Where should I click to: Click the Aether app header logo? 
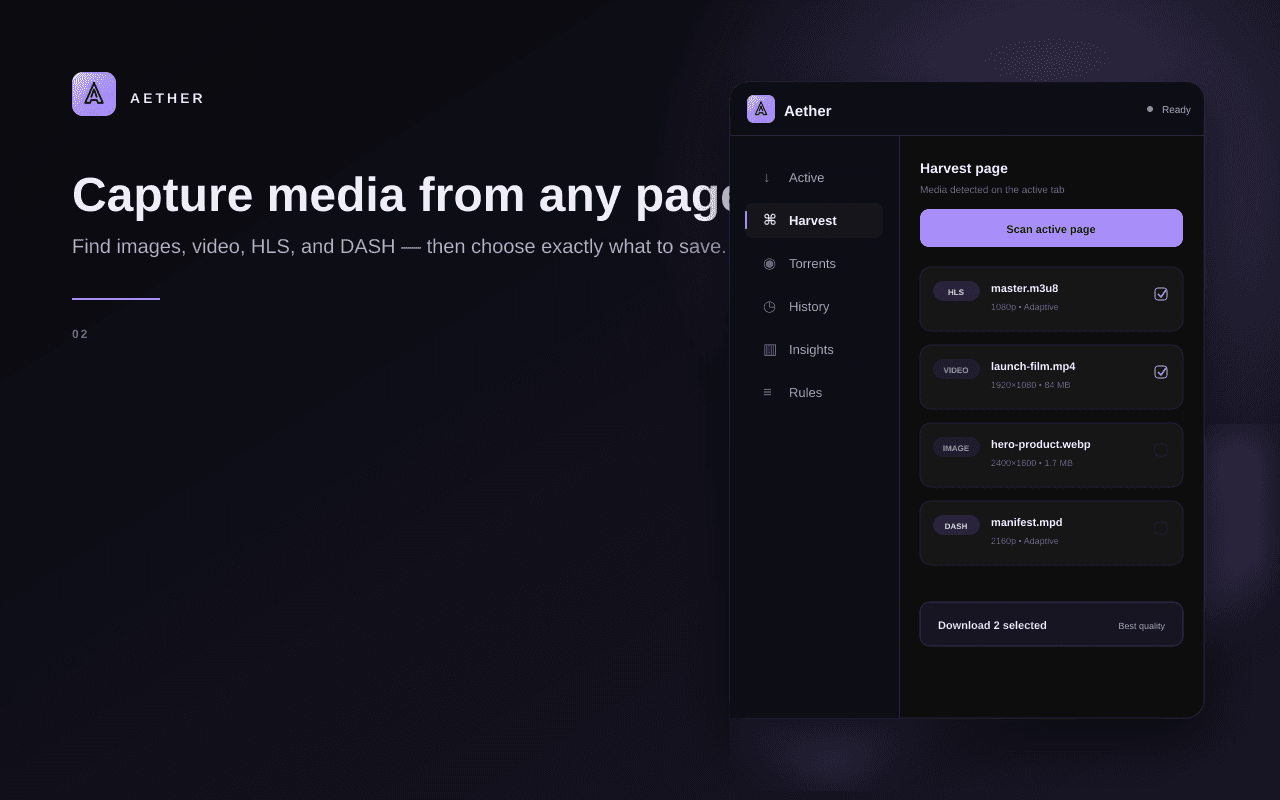761,109
